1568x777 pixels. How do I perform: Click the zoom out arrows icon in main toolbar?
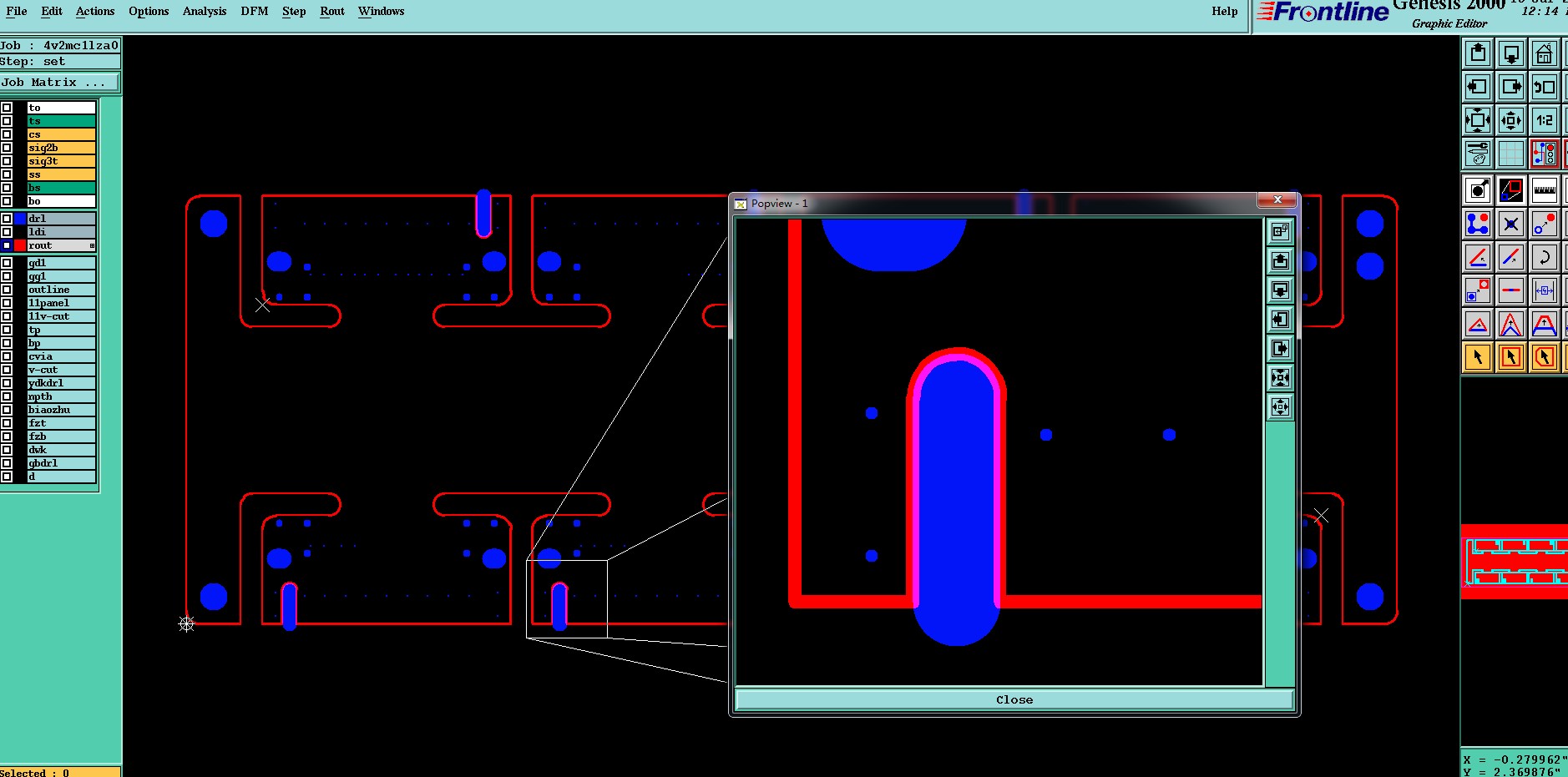1511,120
